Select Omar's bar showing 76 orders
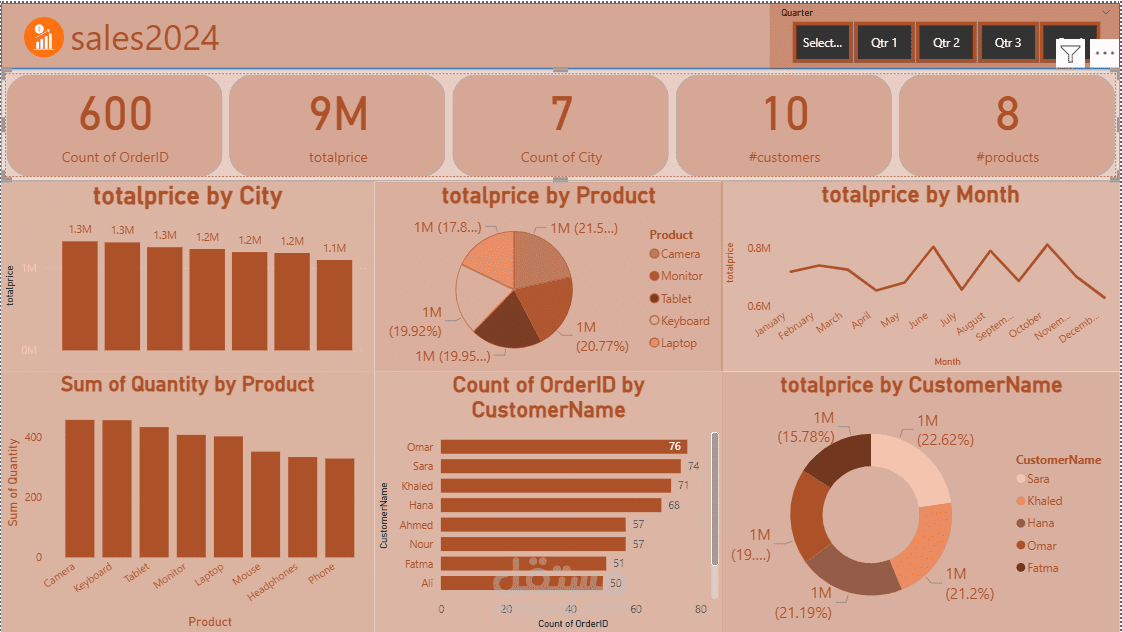Image resolution: width=1122 pixels, height=632 pixels. coord(564,447)
